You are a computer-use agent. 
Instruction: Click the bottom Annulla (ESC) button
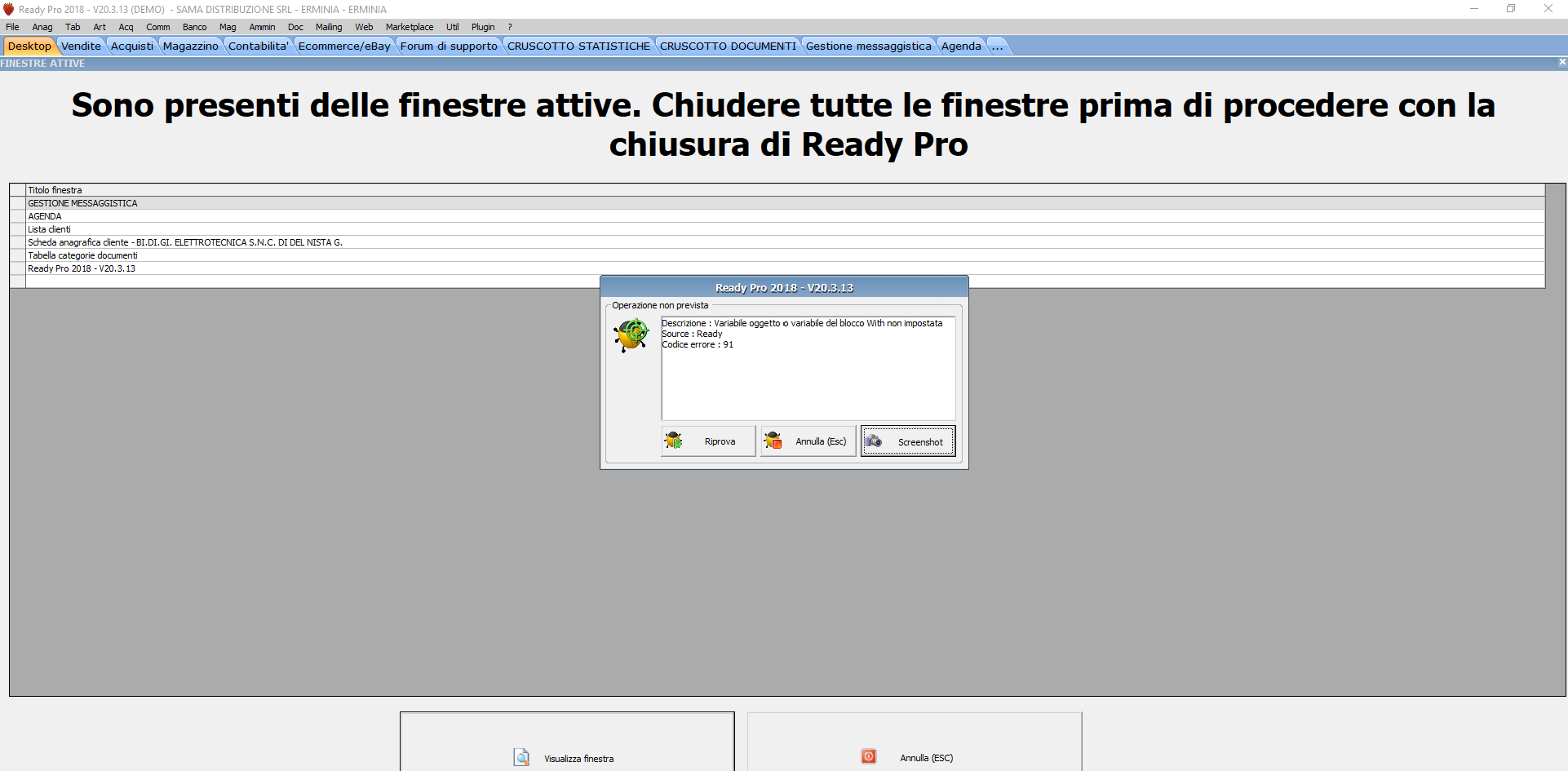[x=915, y=742]
